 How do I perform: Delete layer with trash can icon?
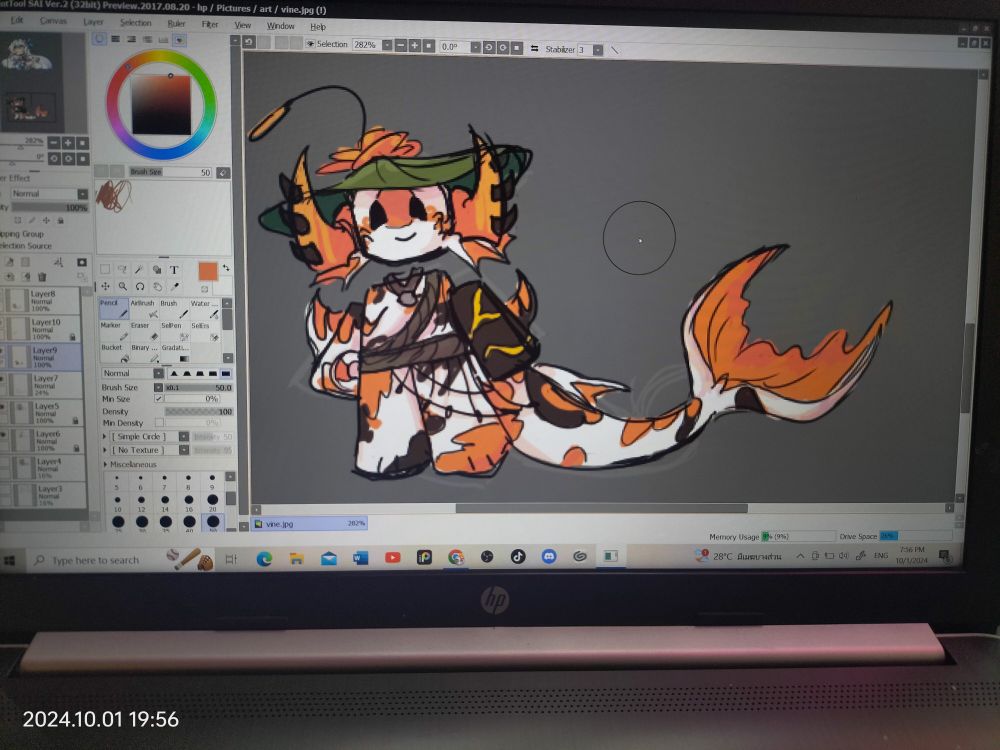point(42,277)
